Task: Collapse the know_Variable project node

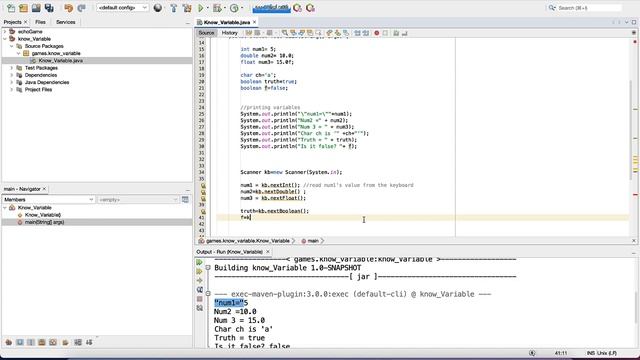Action: click(x=5, y=39)
